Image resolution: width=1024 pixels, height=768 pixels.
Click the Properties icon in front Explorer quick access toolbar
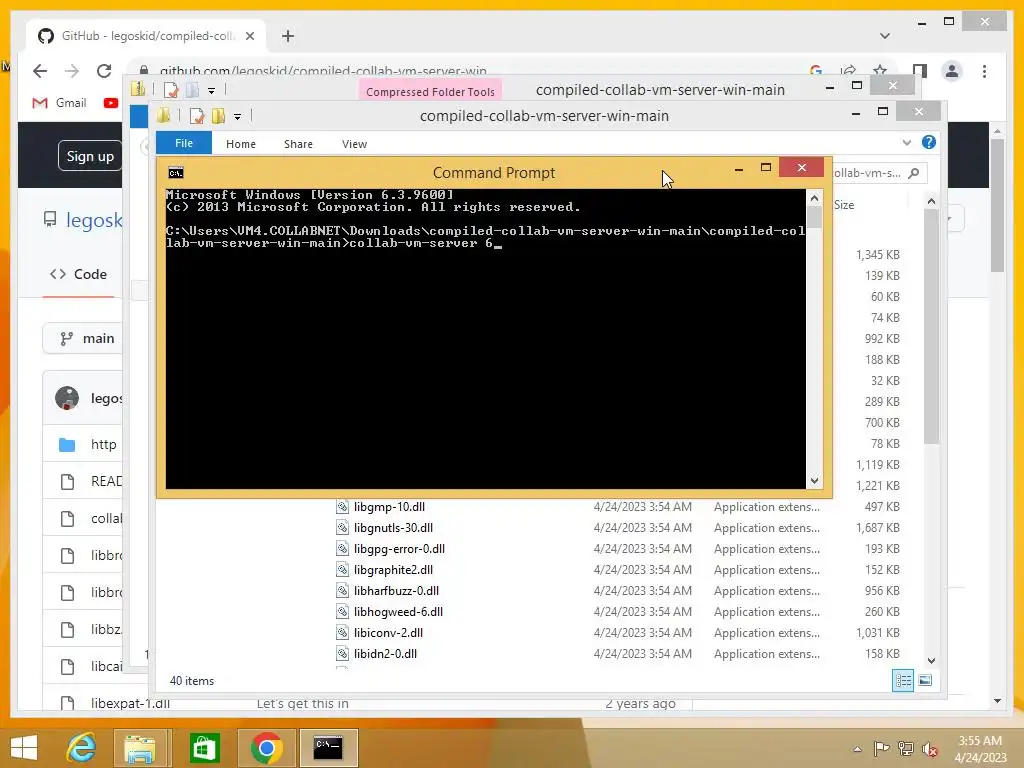point(197,116)
